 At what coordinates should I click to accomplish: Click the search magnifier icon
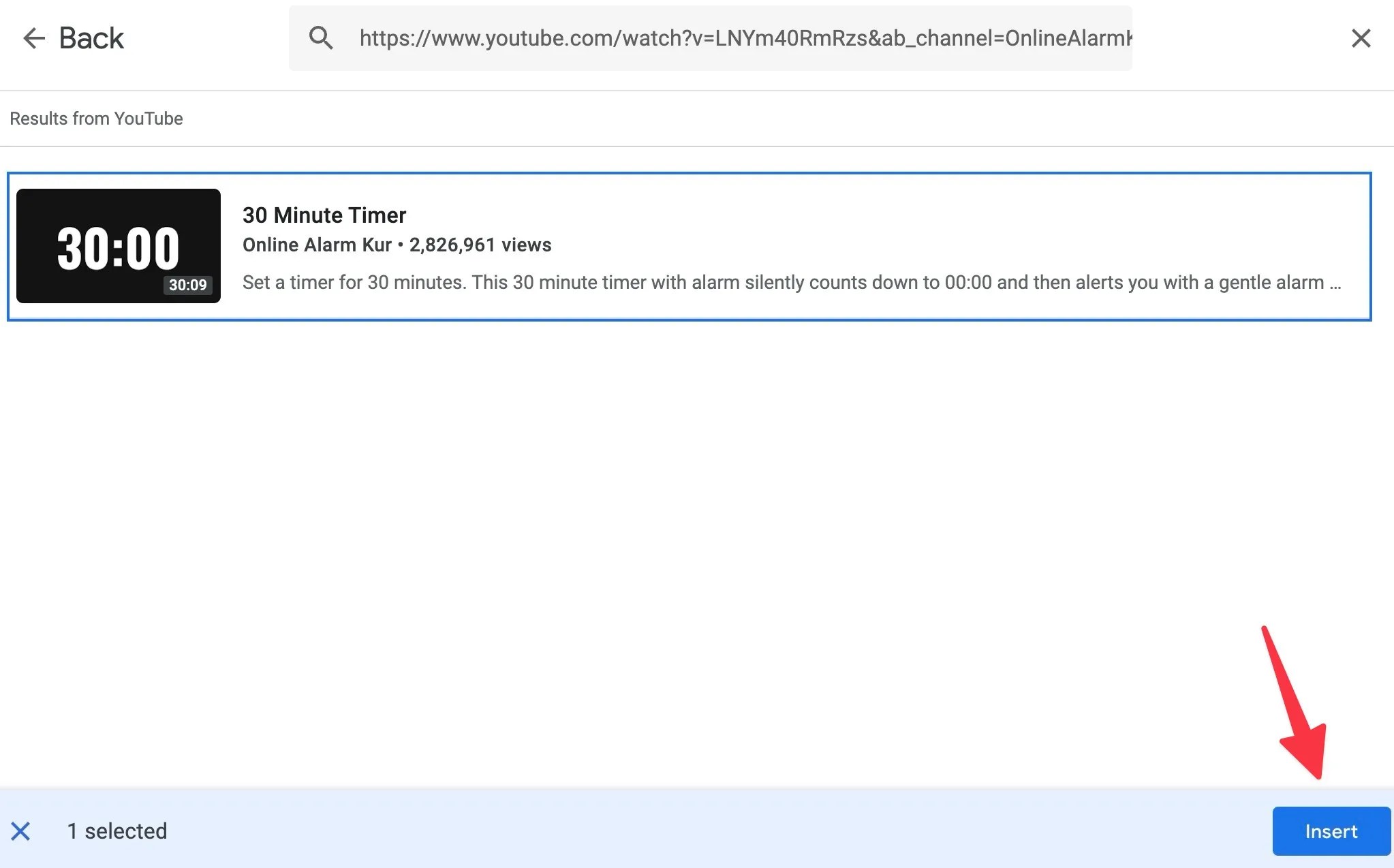[x=320, y=38]
